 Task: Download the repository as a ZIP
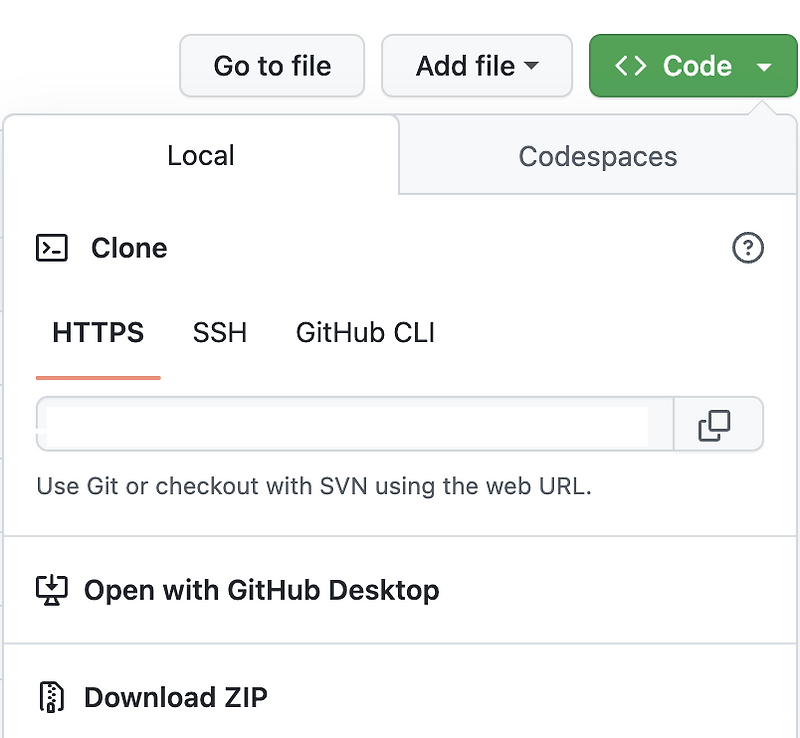(175, 697)
